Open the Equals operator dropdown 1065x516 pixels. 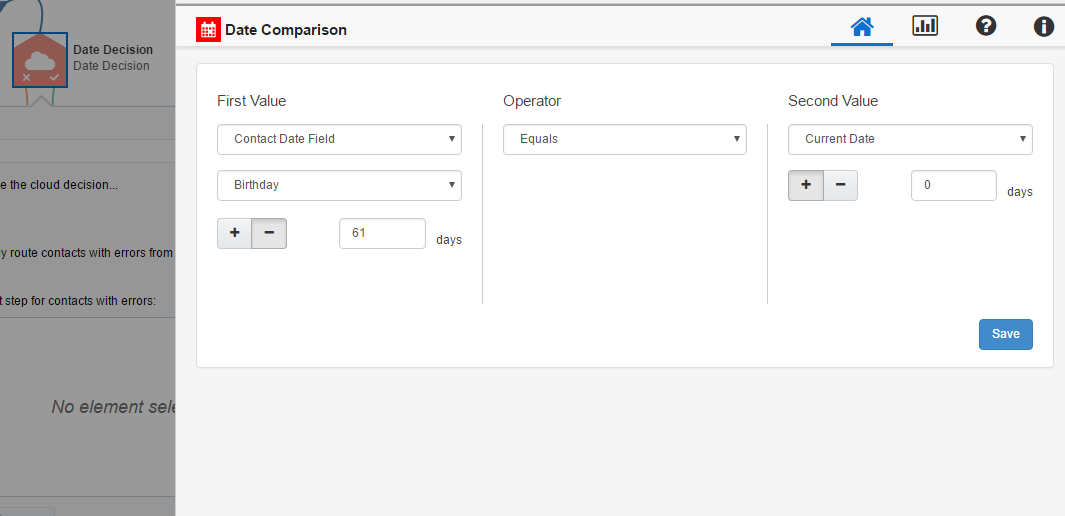click(625, 139)
